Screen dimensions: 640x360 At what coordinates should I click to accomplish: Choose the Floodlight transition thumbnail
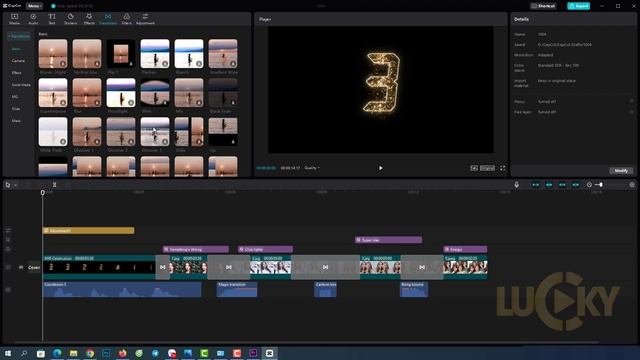tap(121, 93)
